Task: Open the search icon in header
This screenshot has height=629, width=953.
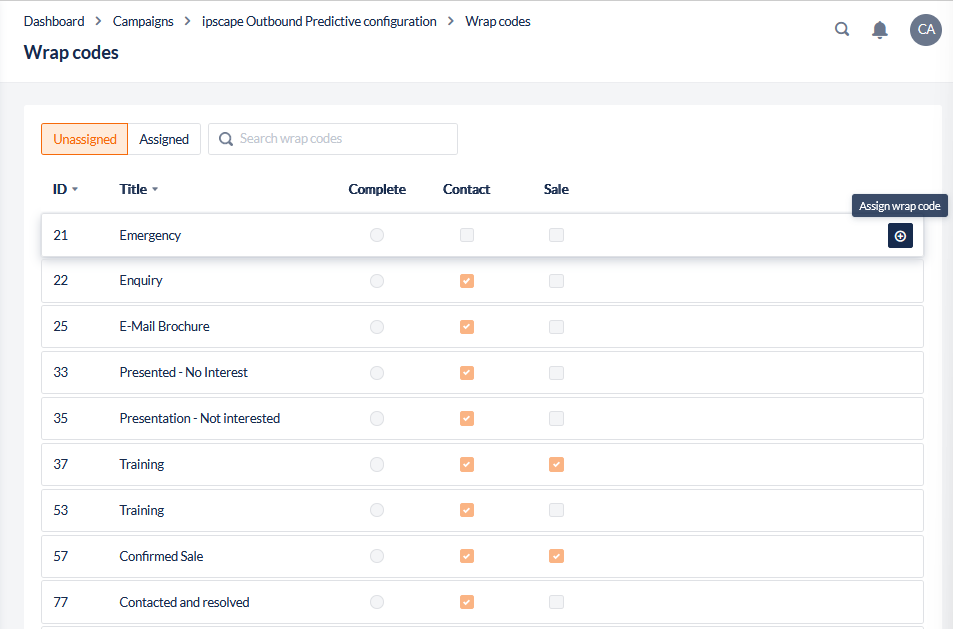Action: point(842,30)
